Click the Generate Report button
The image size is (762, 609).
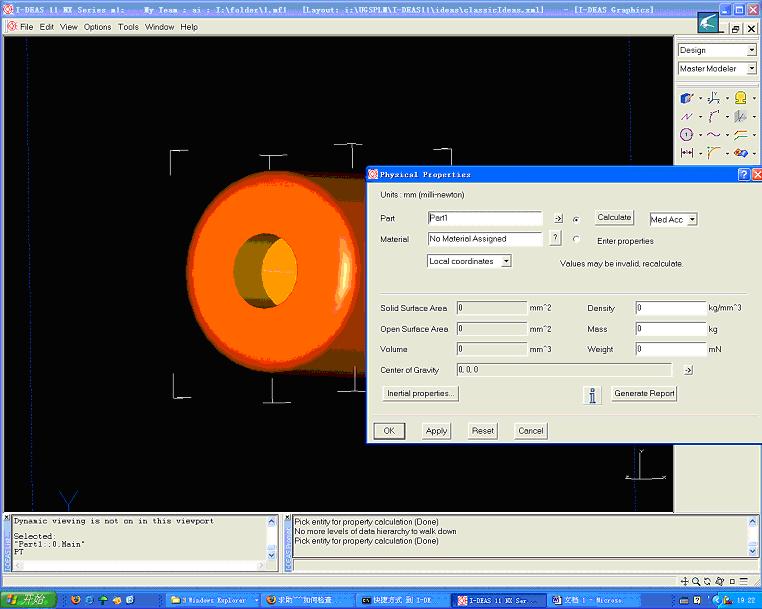(644, 393)
